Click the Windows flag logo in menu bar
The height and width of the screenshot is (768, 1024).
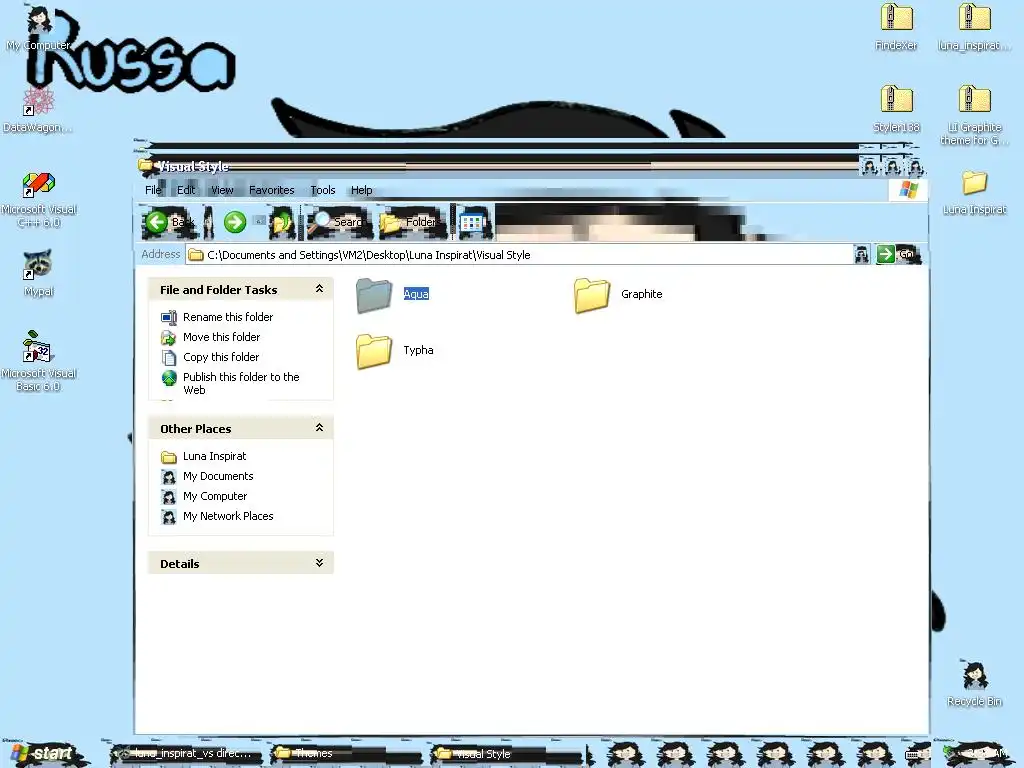[x=908, y=190]
